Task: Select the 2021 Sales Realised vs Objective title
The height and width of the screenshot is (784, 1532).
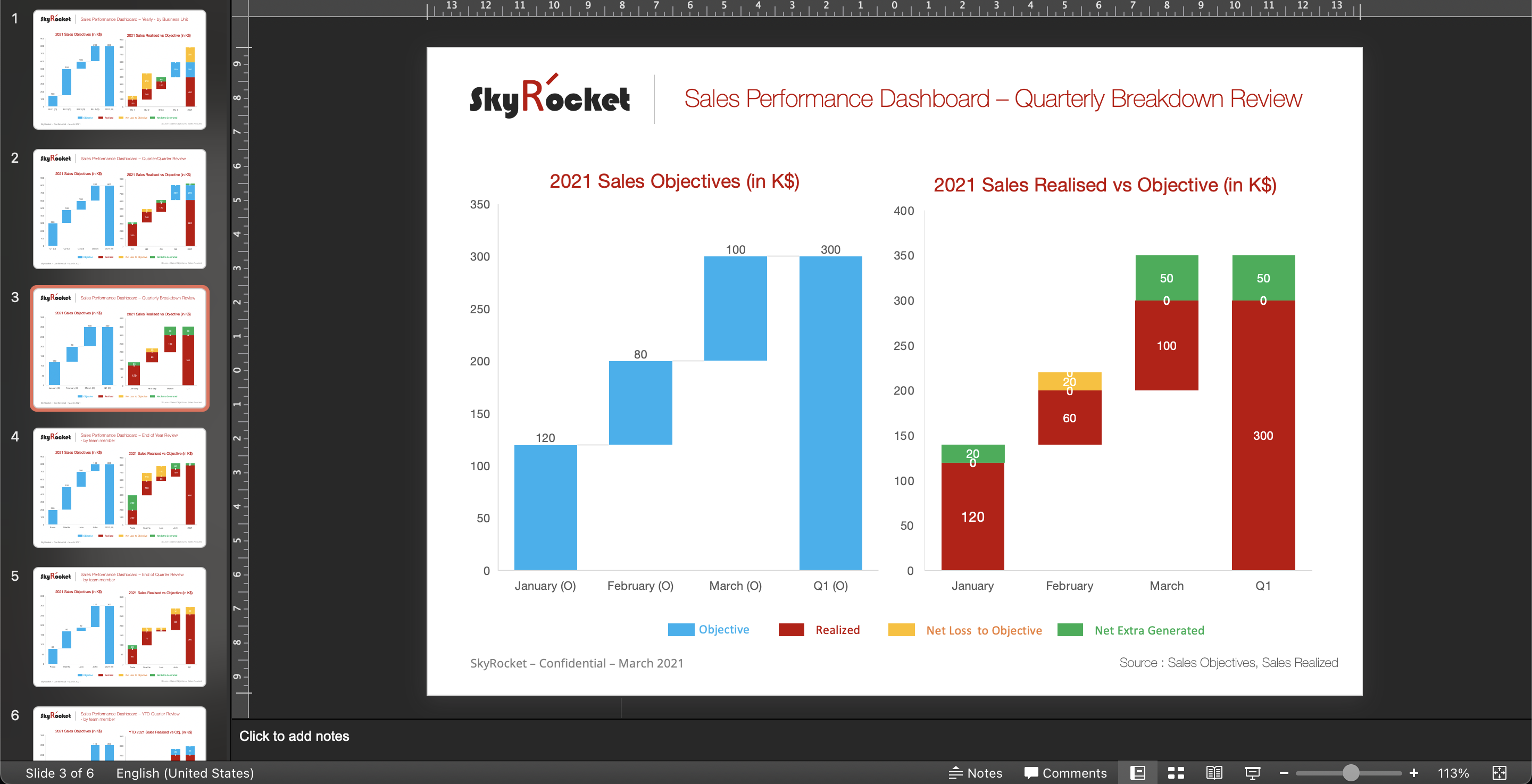Action: tap(1104, 185)
